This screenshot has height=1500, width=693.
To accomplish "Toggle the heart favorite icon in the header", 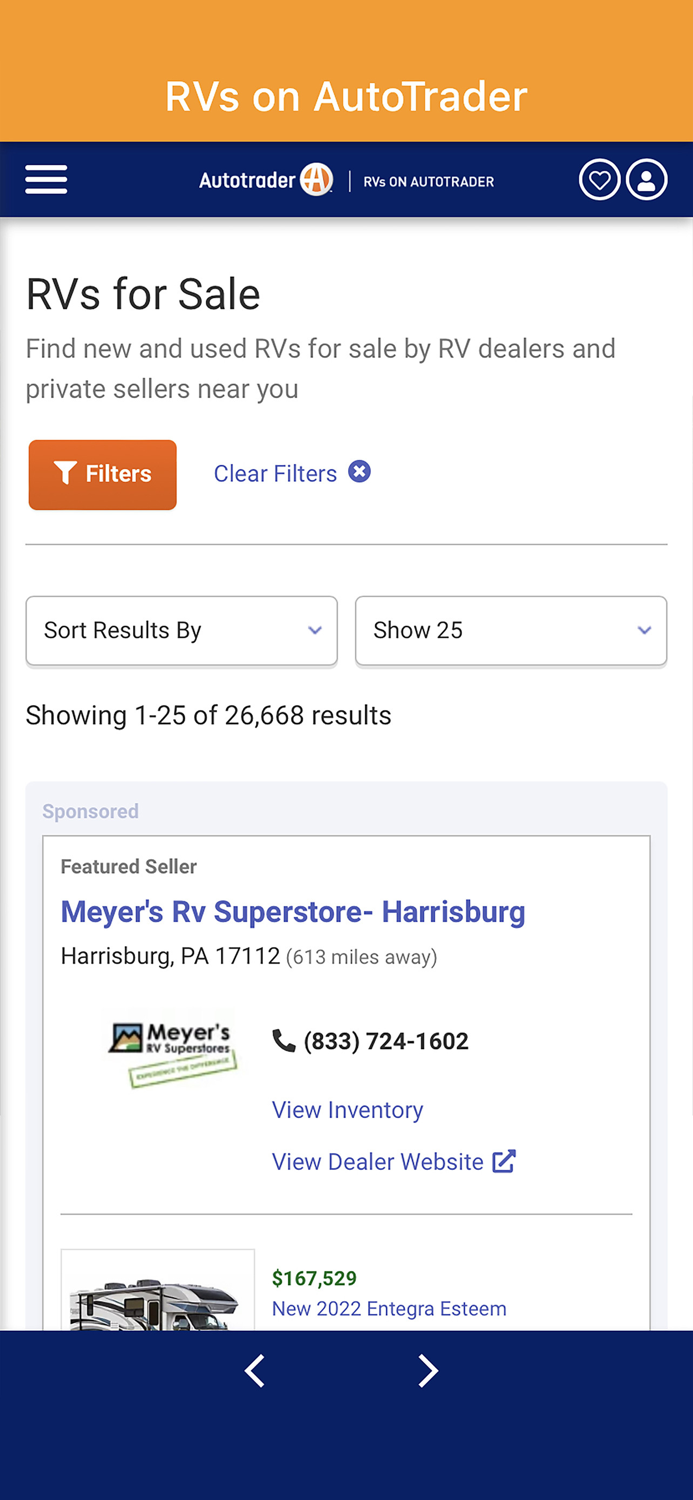I will pos(599,179).
